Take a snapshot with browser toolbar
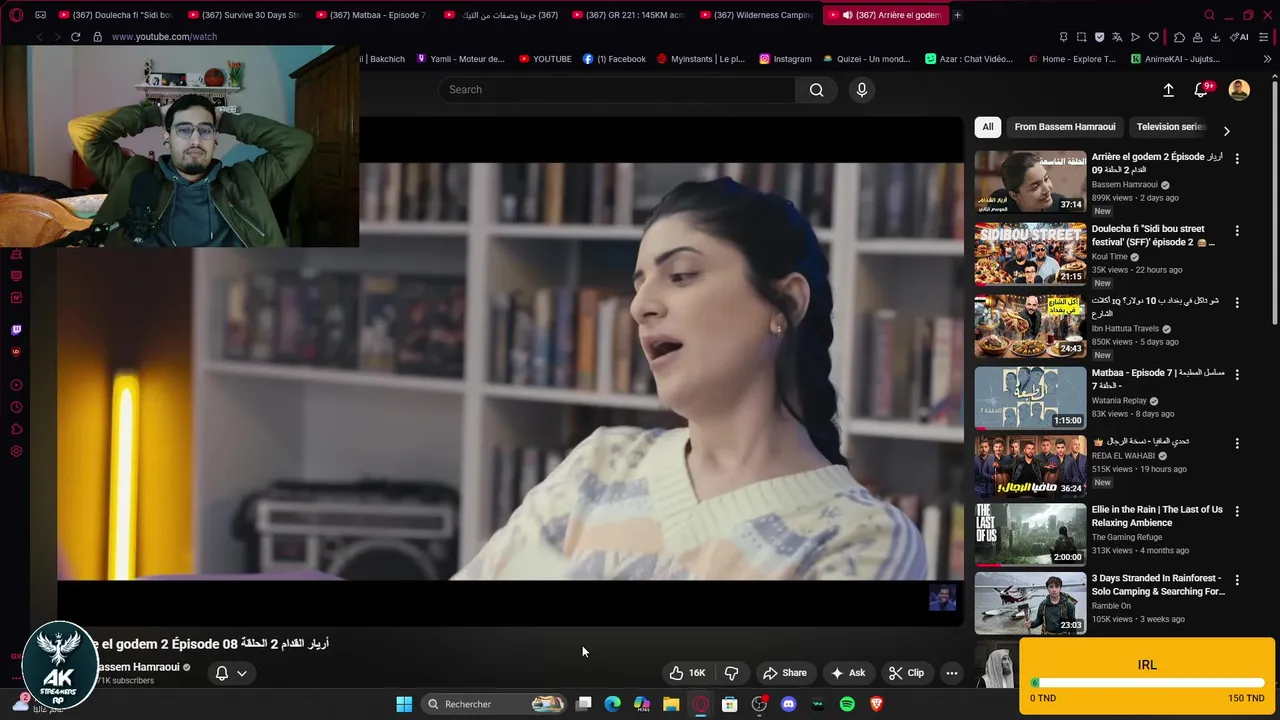The height and width of the screenshot is (720, 1280). [x=1081, y=37]
